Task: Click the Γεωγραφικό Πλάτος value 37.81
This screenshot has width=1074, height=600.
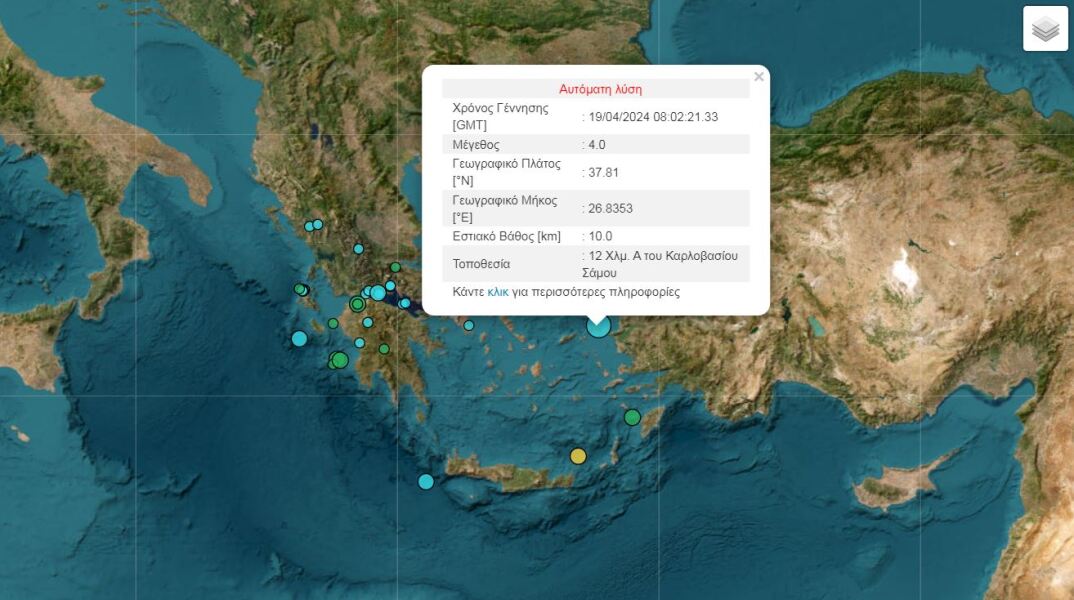Action: coord(600,172)
